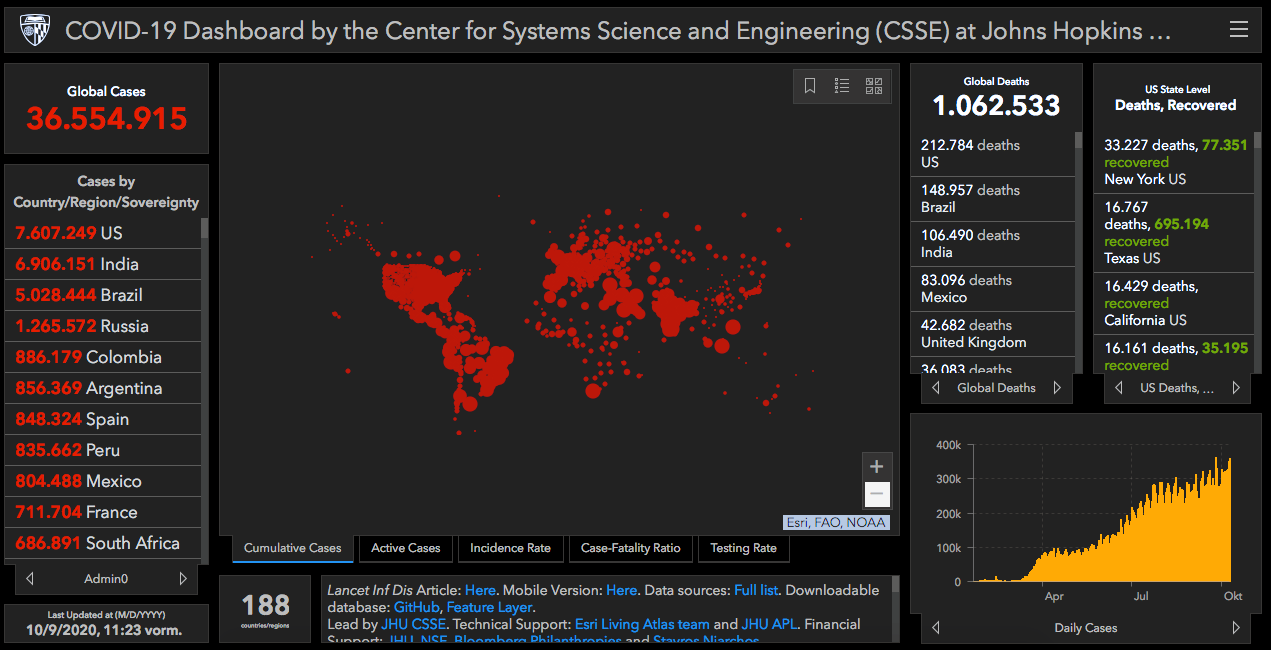Switch to the Active Cases tab
The image size is (1271, 650).
click(x=405, y=548)
